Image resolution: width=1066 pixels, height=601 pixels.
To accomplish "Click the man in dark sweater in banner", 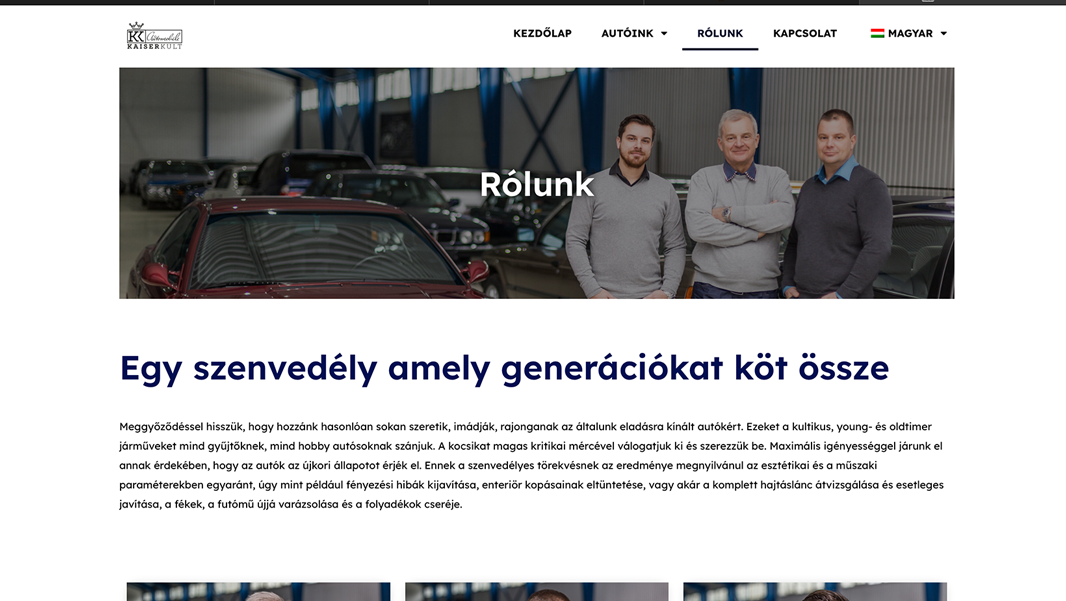I will point(838,204).
